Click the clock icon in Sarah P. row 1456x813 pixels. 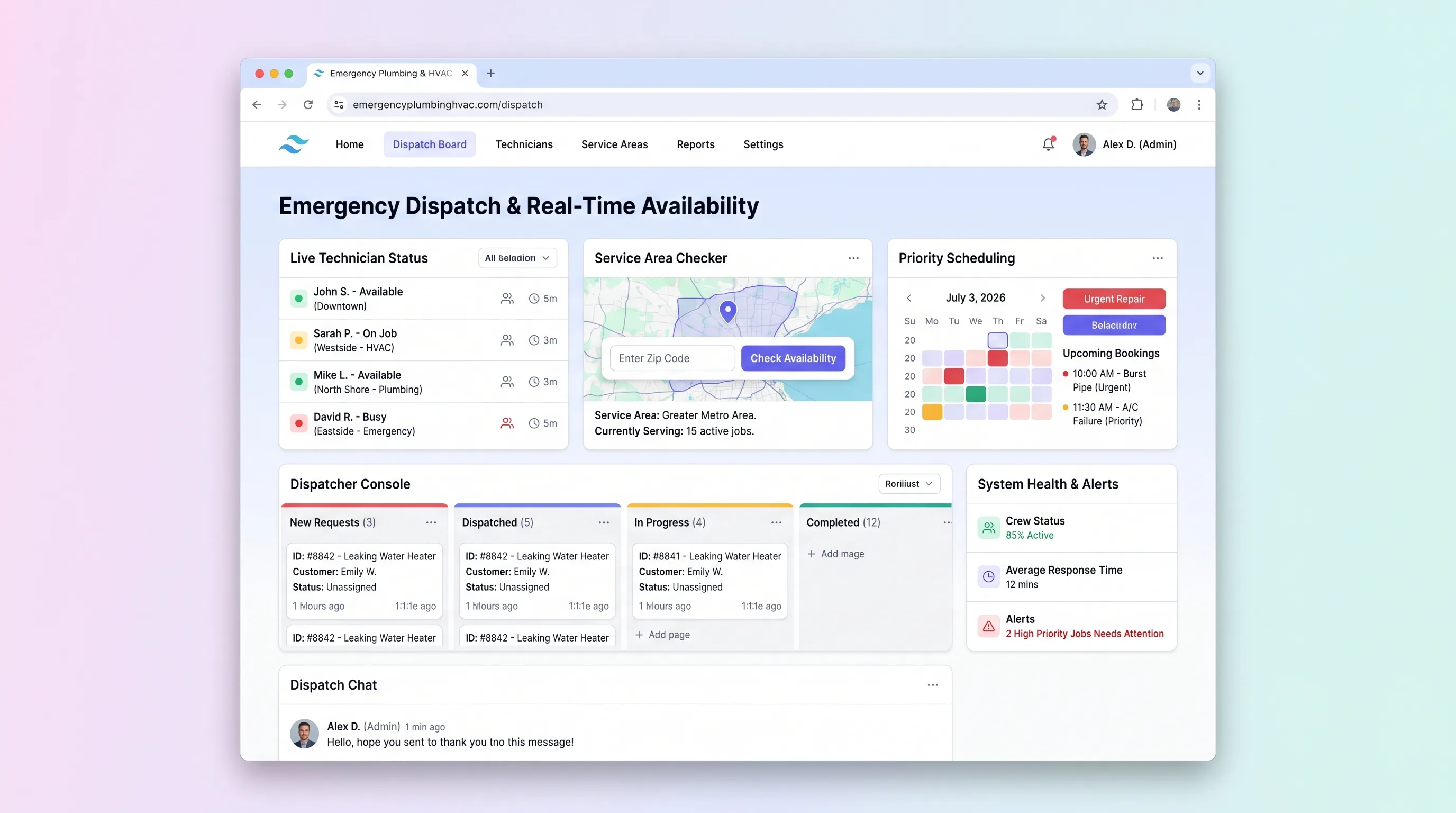[x=533, y=340]
